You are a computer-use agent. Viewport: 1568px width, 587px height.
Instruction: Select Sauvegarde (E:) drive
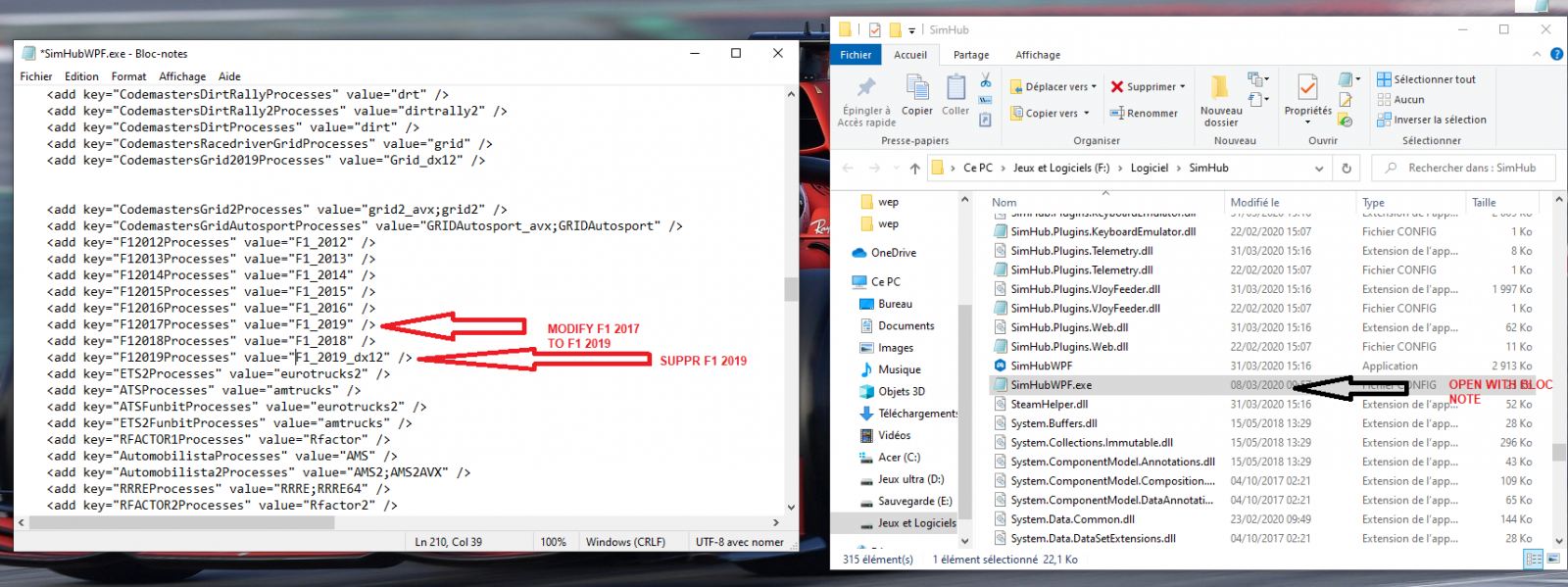coord(906,501)
